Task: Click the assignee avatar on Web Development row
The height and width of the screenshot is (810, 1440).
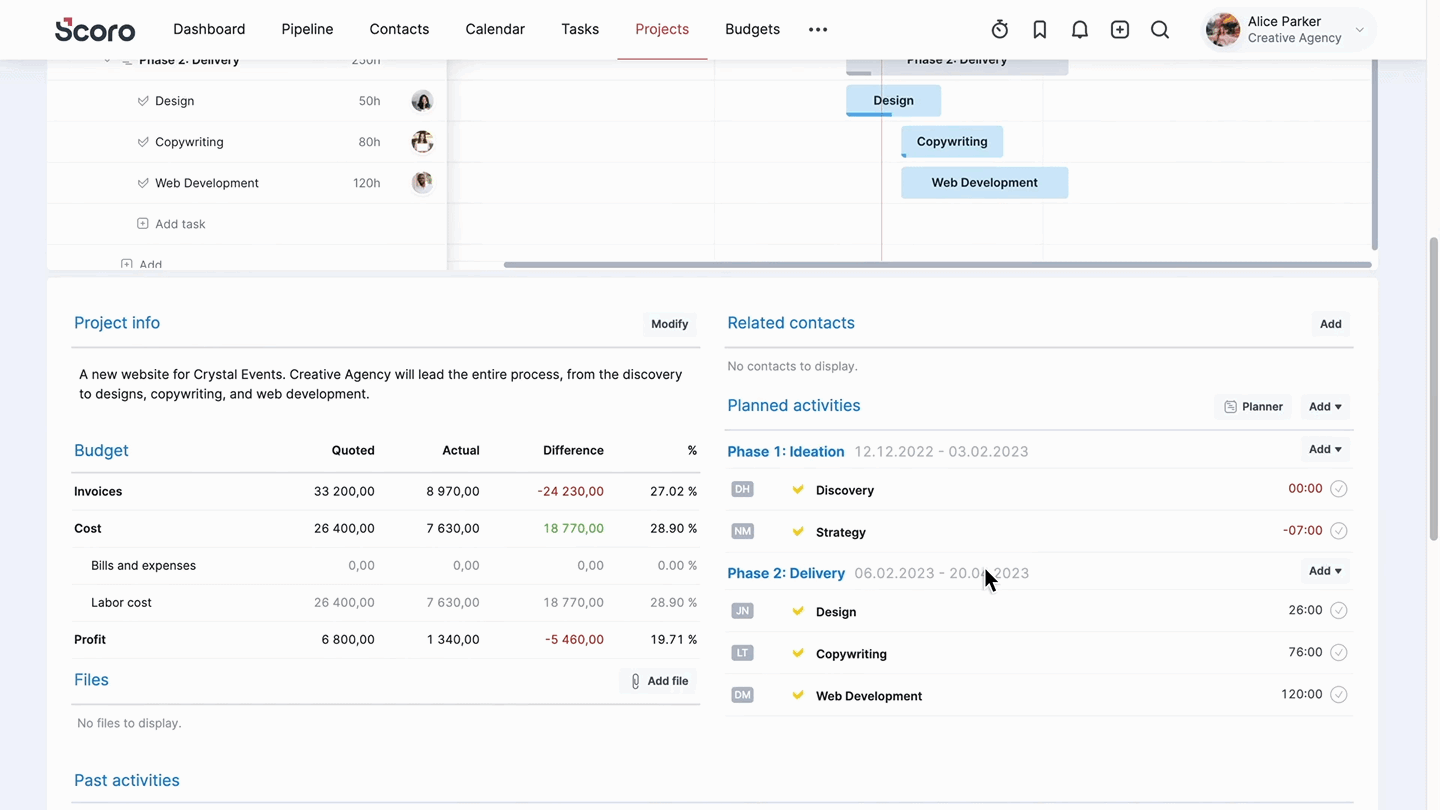Action: pos(422,183)
